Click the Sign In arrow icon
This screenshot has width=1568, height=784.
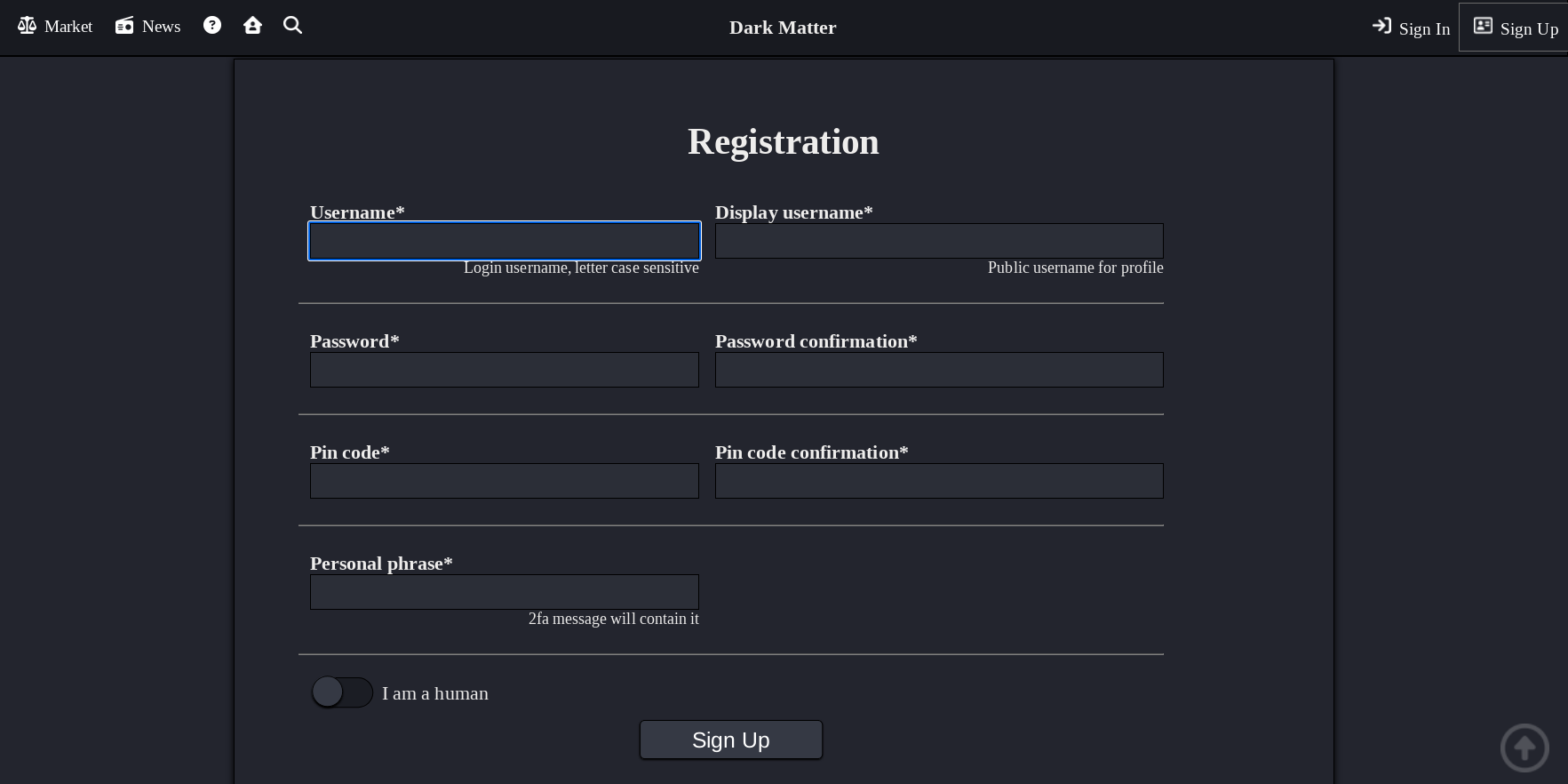[1381, 27]
